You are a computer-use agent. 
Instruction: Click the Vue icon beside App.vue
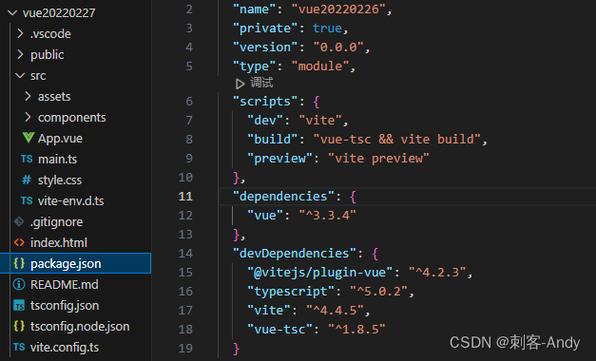(28, 138)
